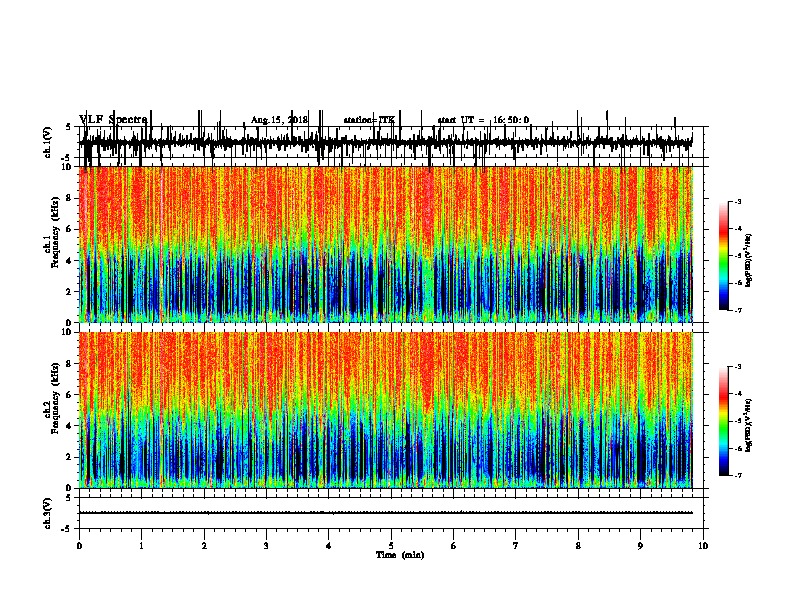Image resolution: width=792 pixels, height=612 pixels.
Task: Click inside the ch.1 spectrogram panel
Action: pos(386,244)
